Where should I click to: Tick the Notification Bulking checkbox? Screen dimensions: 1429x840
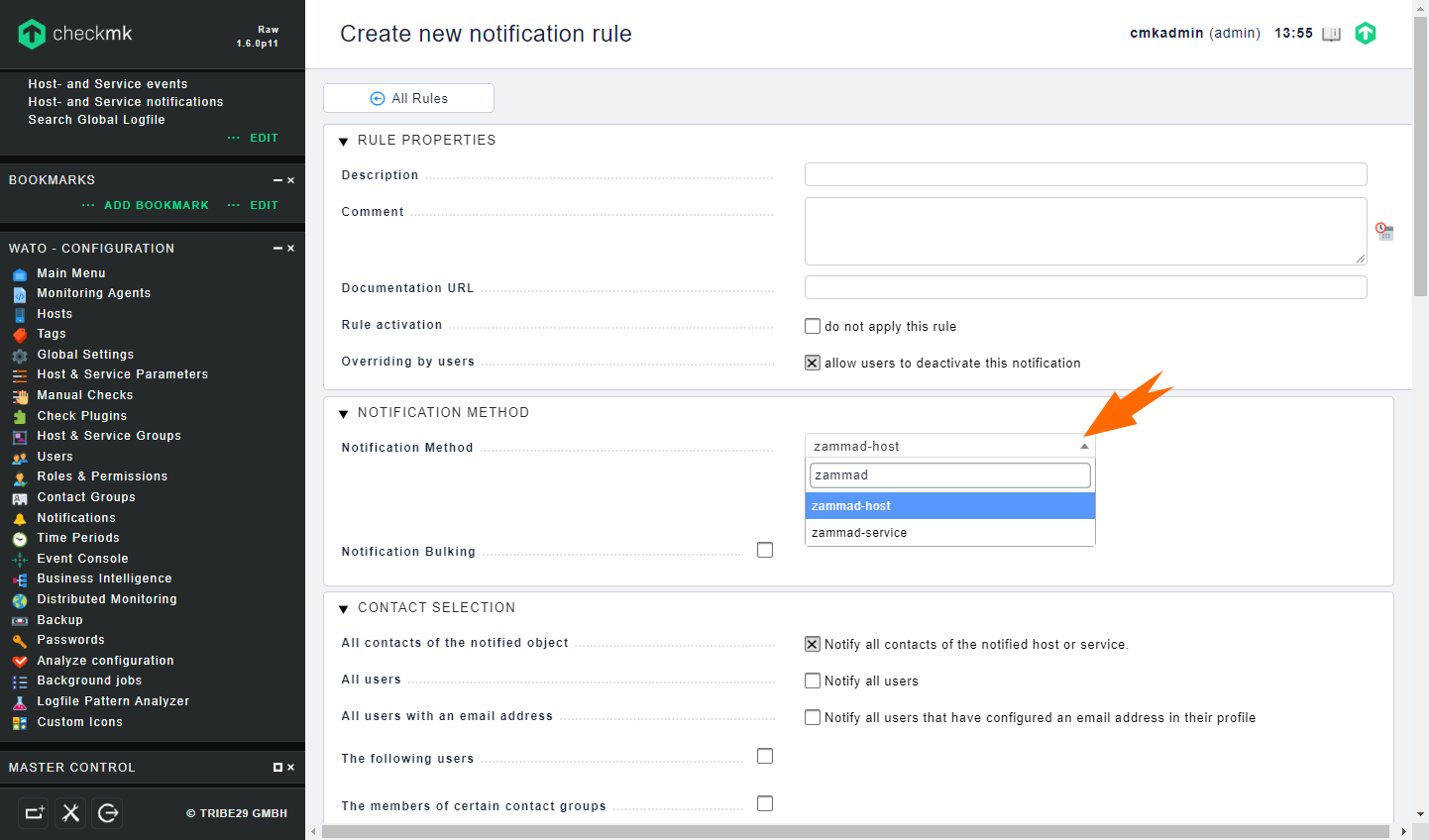point(765,550)
